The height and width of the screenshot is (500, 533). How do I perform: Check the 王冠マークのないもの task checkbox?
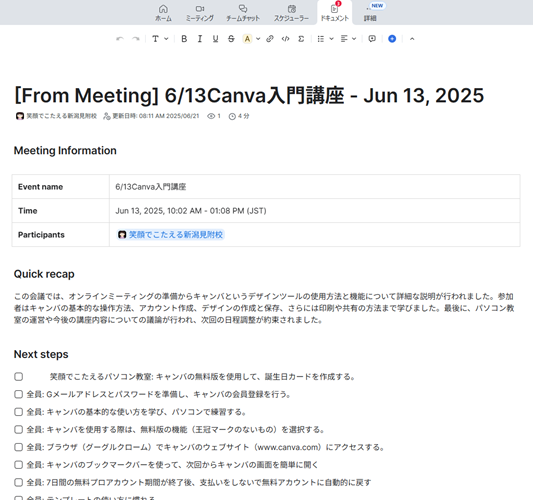pos(19,430)
